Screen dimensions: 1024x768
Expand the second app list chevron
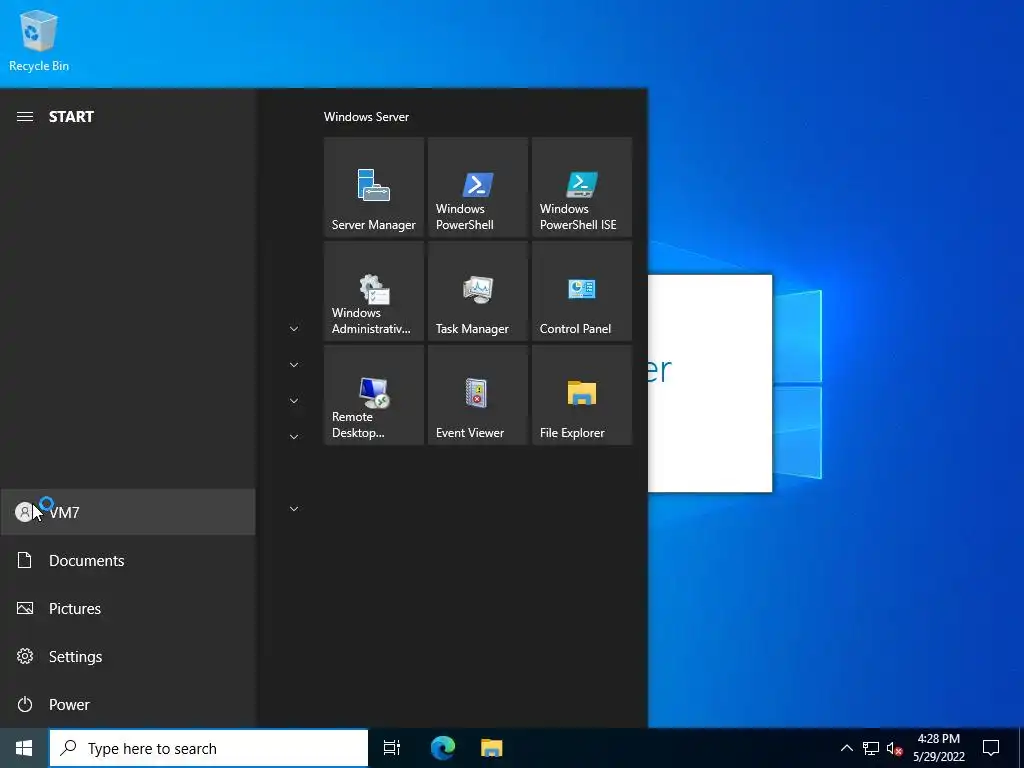pyautogui.click(x=294, y=365)
